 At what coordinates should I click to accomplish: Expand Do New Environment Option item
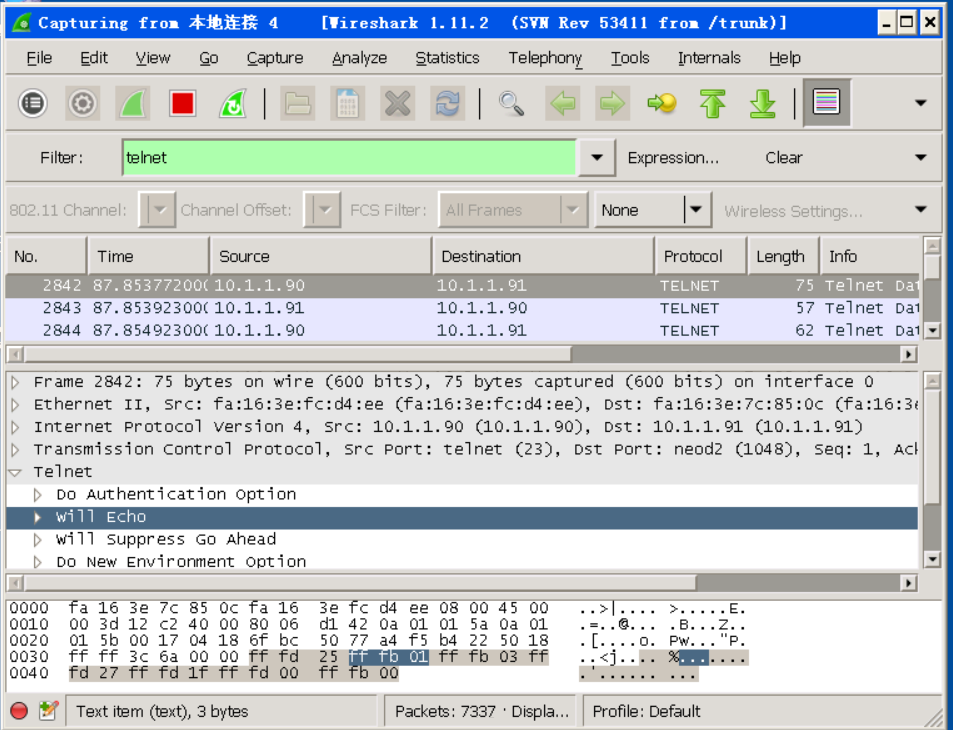38,562
